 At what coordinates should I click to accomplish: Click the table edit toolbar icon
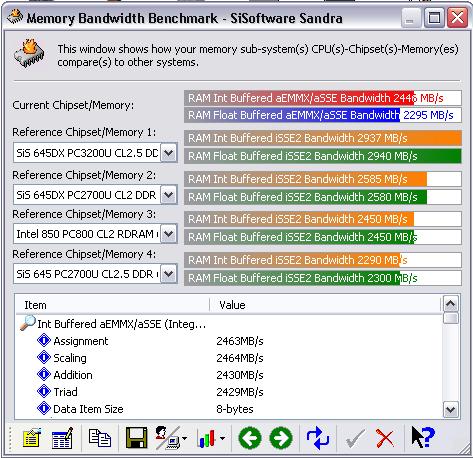pyautogui.click(x=62, y=438)
